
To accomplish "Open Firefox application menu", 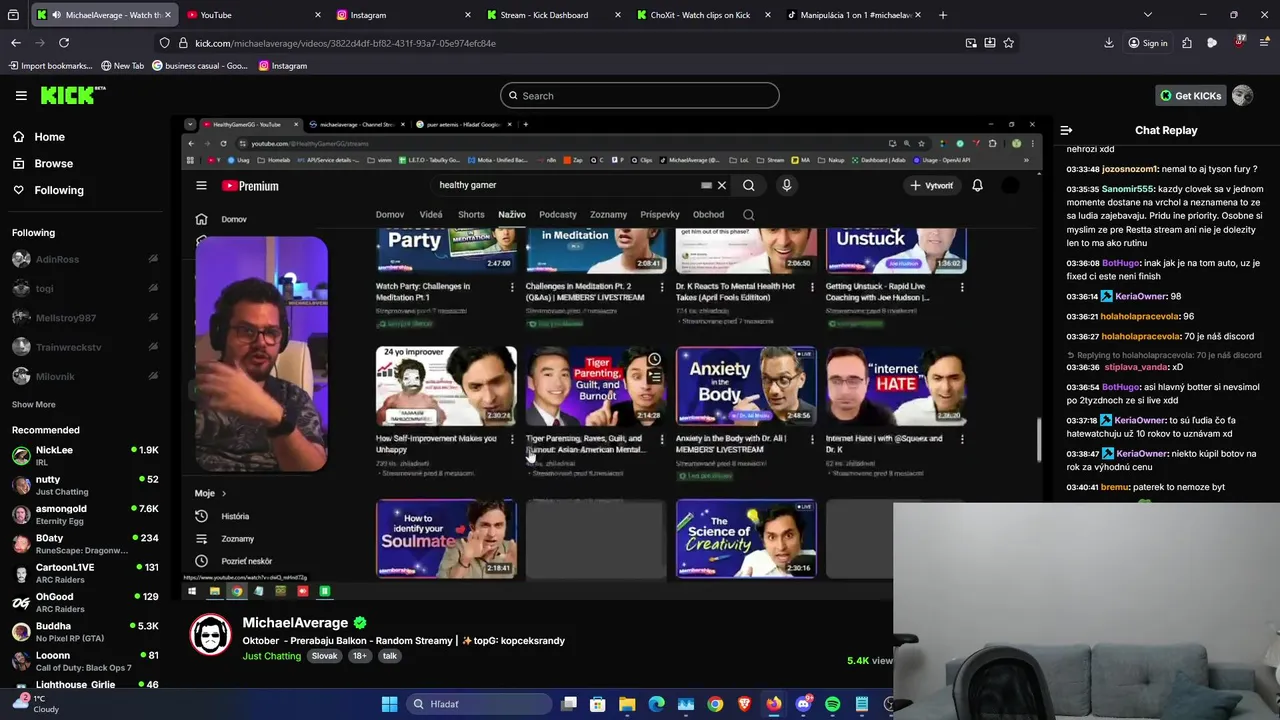I will pyautogui.click(x=1265, y=43).
